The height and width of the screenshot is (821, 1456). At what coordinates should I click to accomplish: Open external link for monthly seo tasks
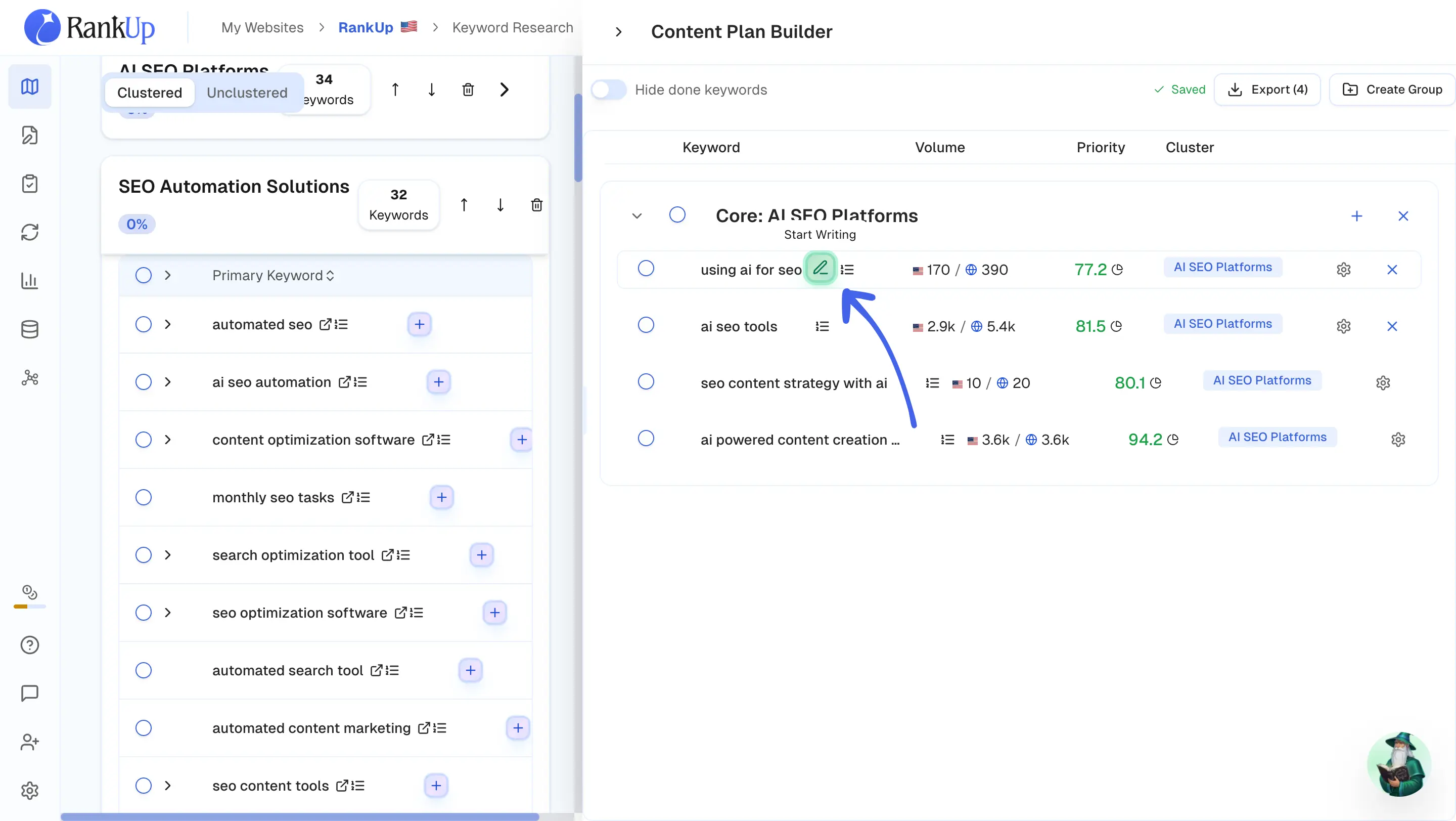[347, 498]
